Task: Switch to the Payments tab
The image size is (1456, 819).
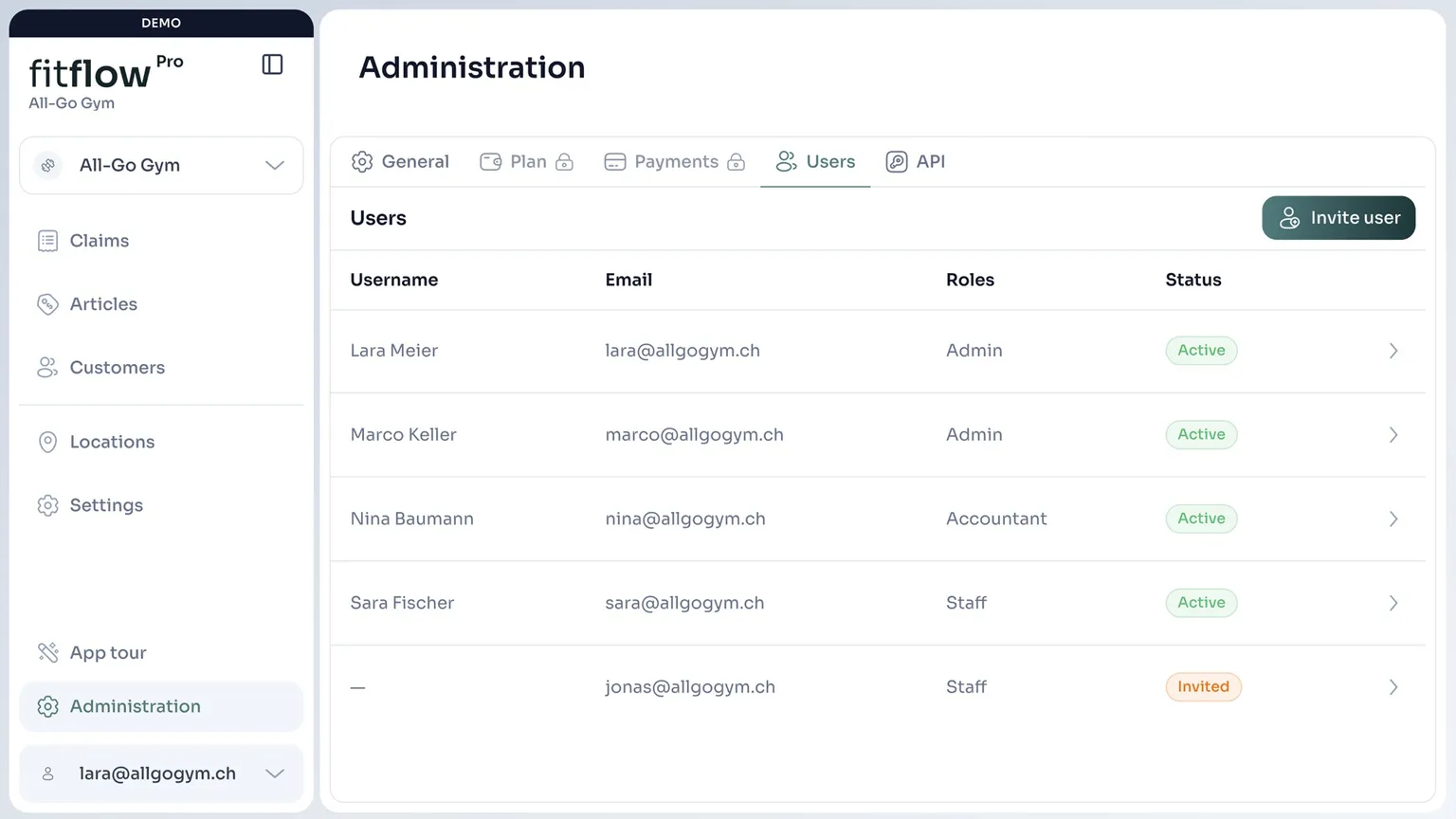Action: click(675, 162)
